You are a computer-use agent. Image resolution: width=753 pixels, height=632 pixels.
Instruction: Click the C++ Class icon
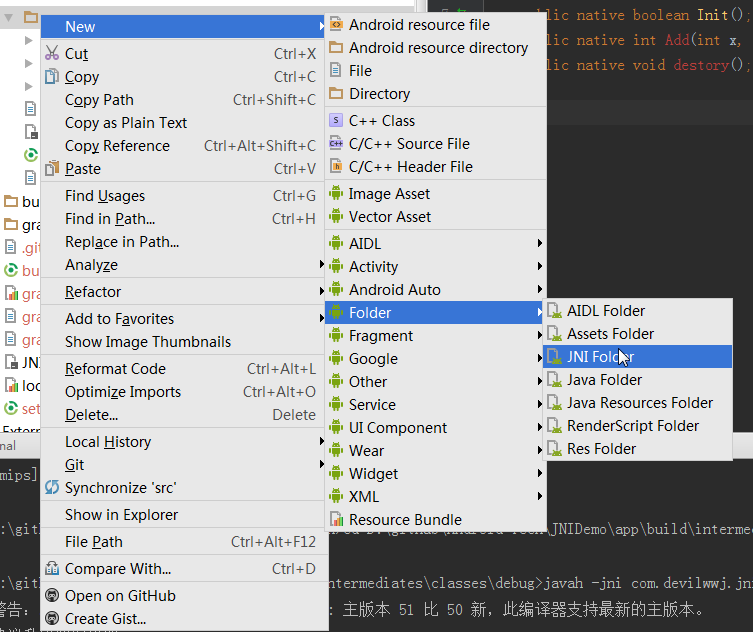pyautogui.click(x=336, y=121)
